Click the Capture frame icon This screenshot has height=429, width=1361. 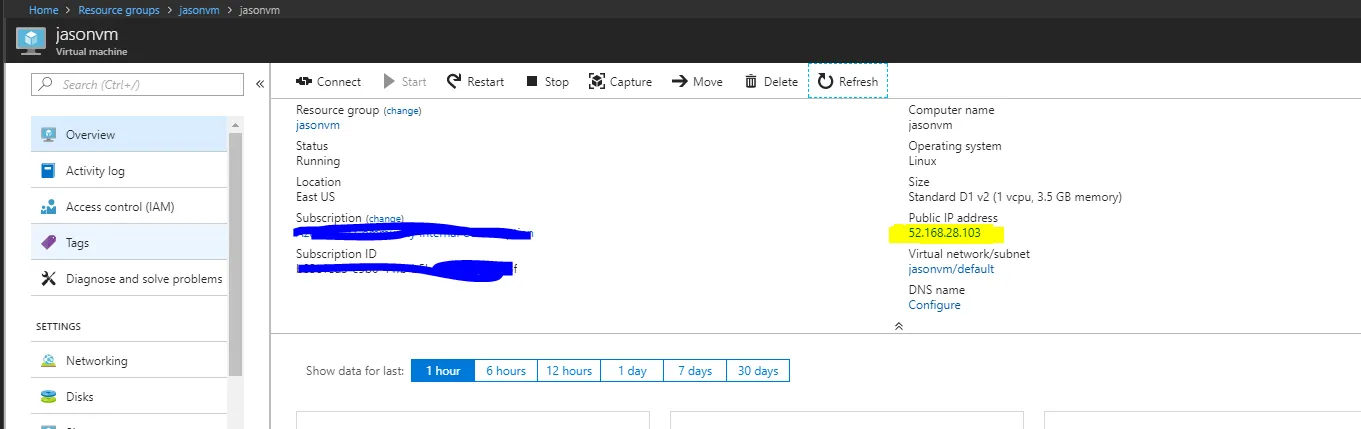(x=597, y=82)
